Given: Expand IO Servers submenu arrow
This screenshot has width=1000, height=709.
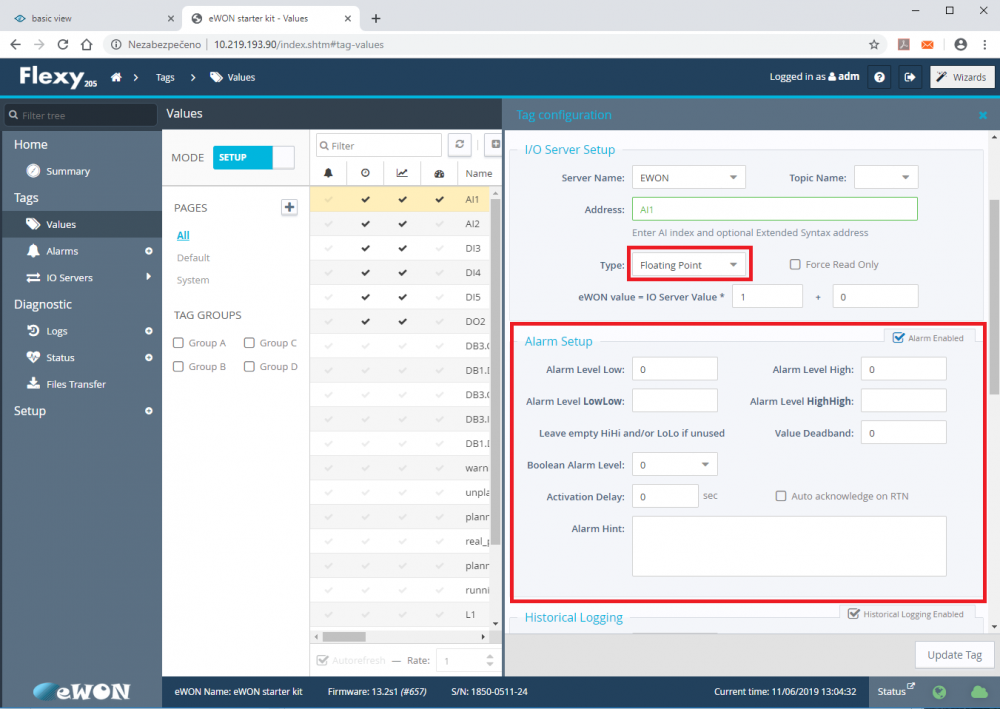Looking at the screenshot, I should [149, 277].
